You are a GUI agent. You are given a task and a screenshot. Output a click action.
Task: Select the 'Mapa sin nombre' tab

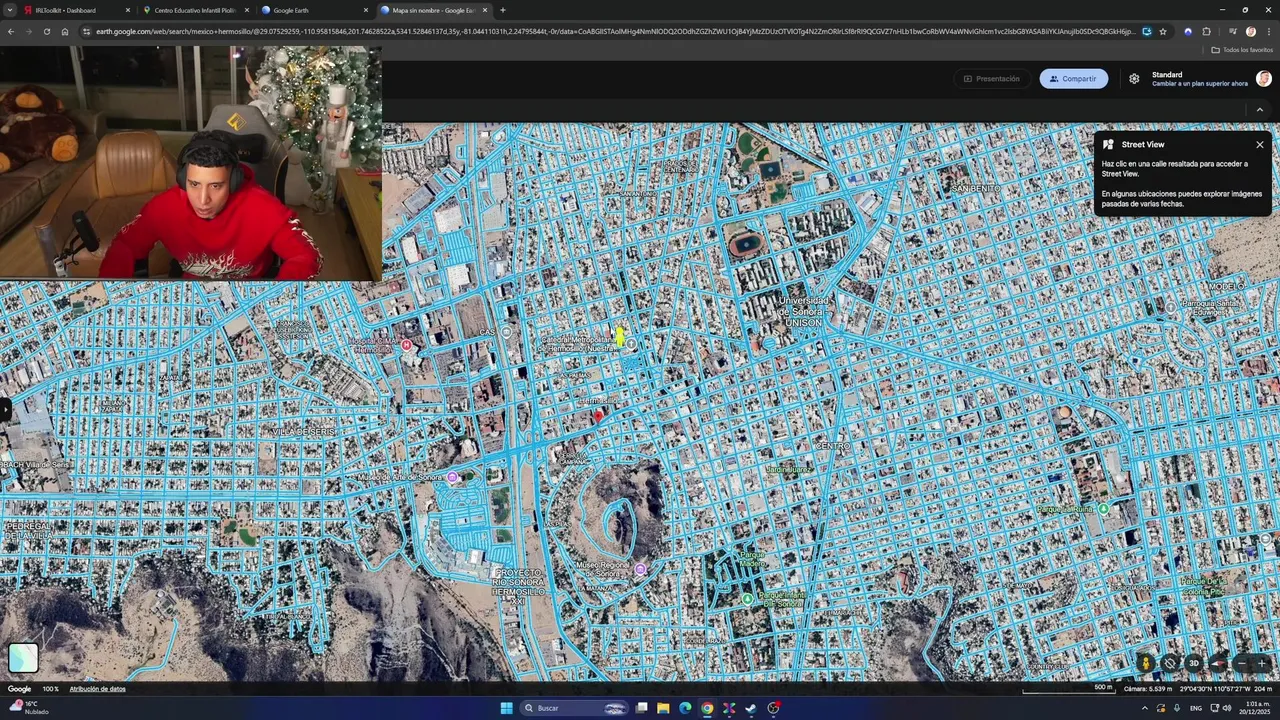pyautogui.click(x=433, y=10)
